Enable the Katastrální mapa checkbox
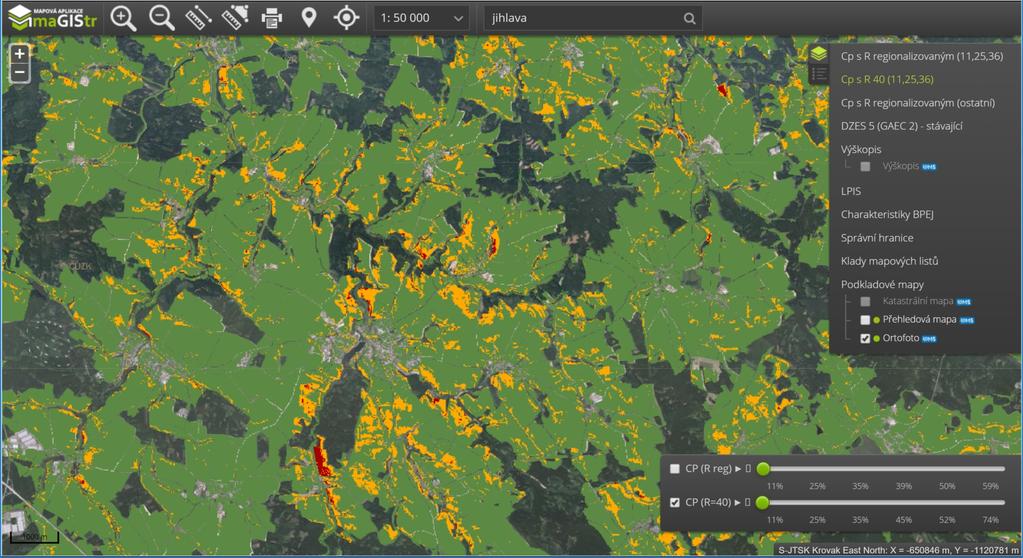This screenshot has width=1023, height=558. (865, 302)
